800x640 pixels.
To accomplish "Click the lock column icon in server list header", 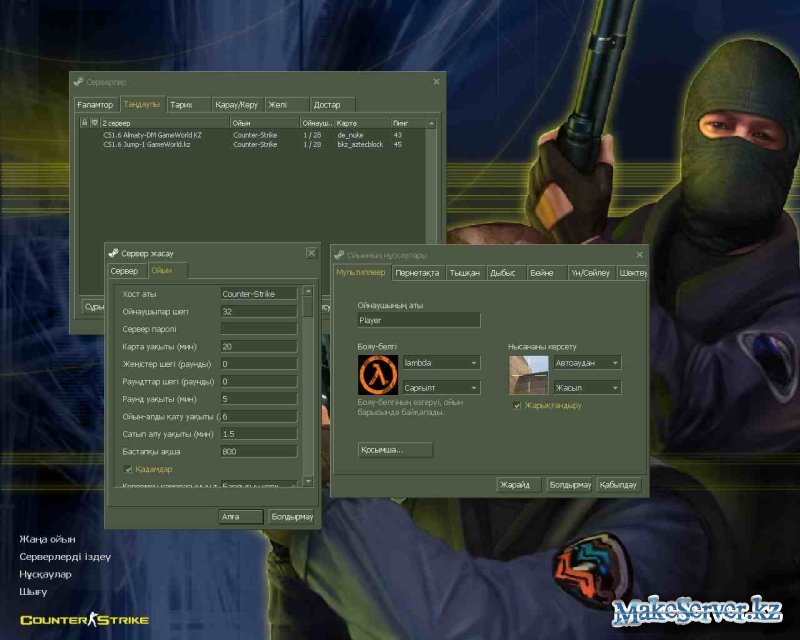I will (84, 123).
